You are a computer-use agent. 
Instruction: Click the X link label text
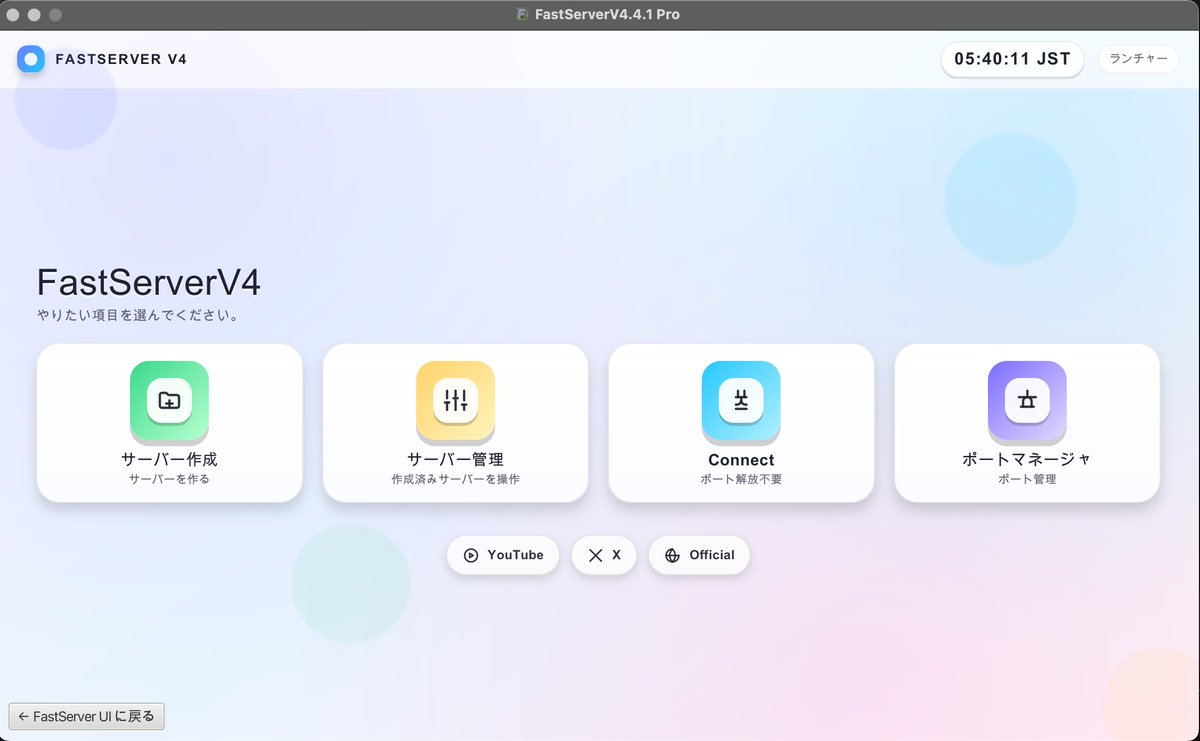click(616, 555)
